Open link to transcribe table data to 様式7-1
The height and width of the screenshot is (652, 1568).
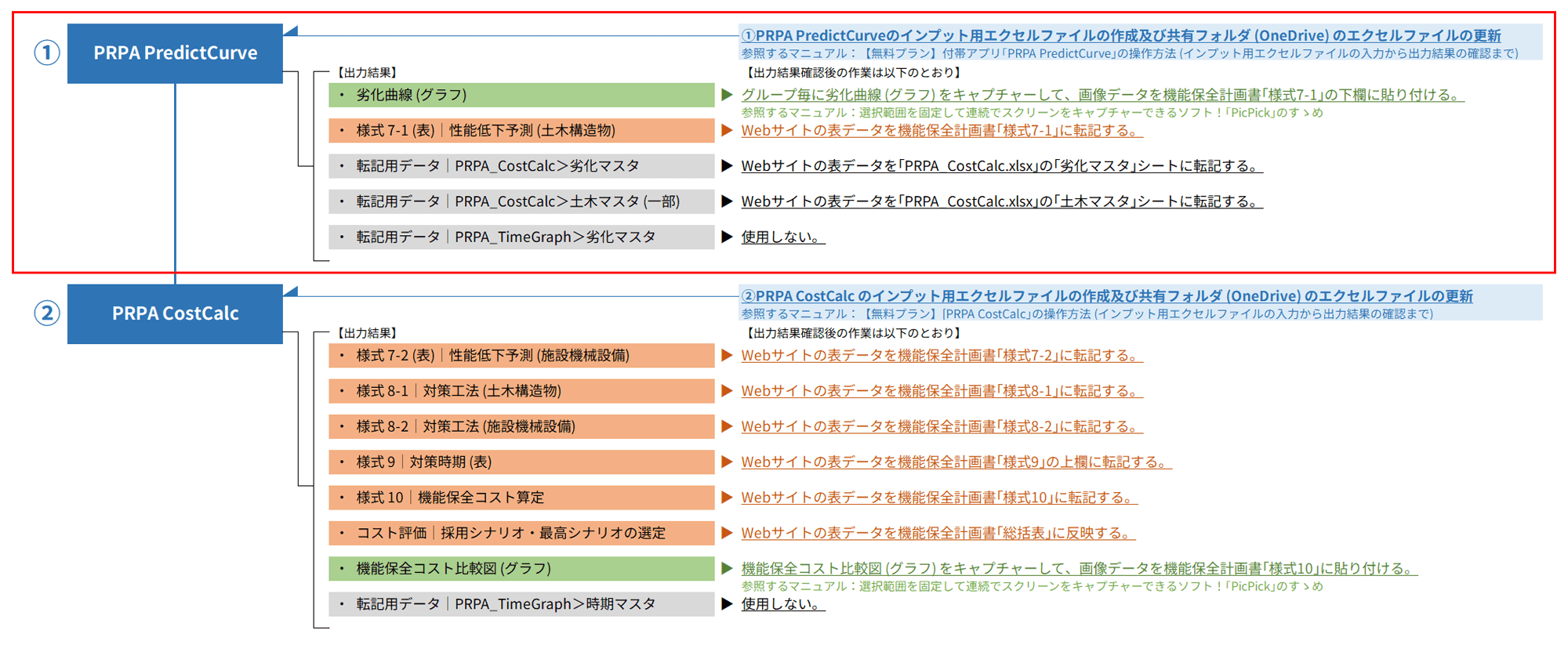pos(942,130)
